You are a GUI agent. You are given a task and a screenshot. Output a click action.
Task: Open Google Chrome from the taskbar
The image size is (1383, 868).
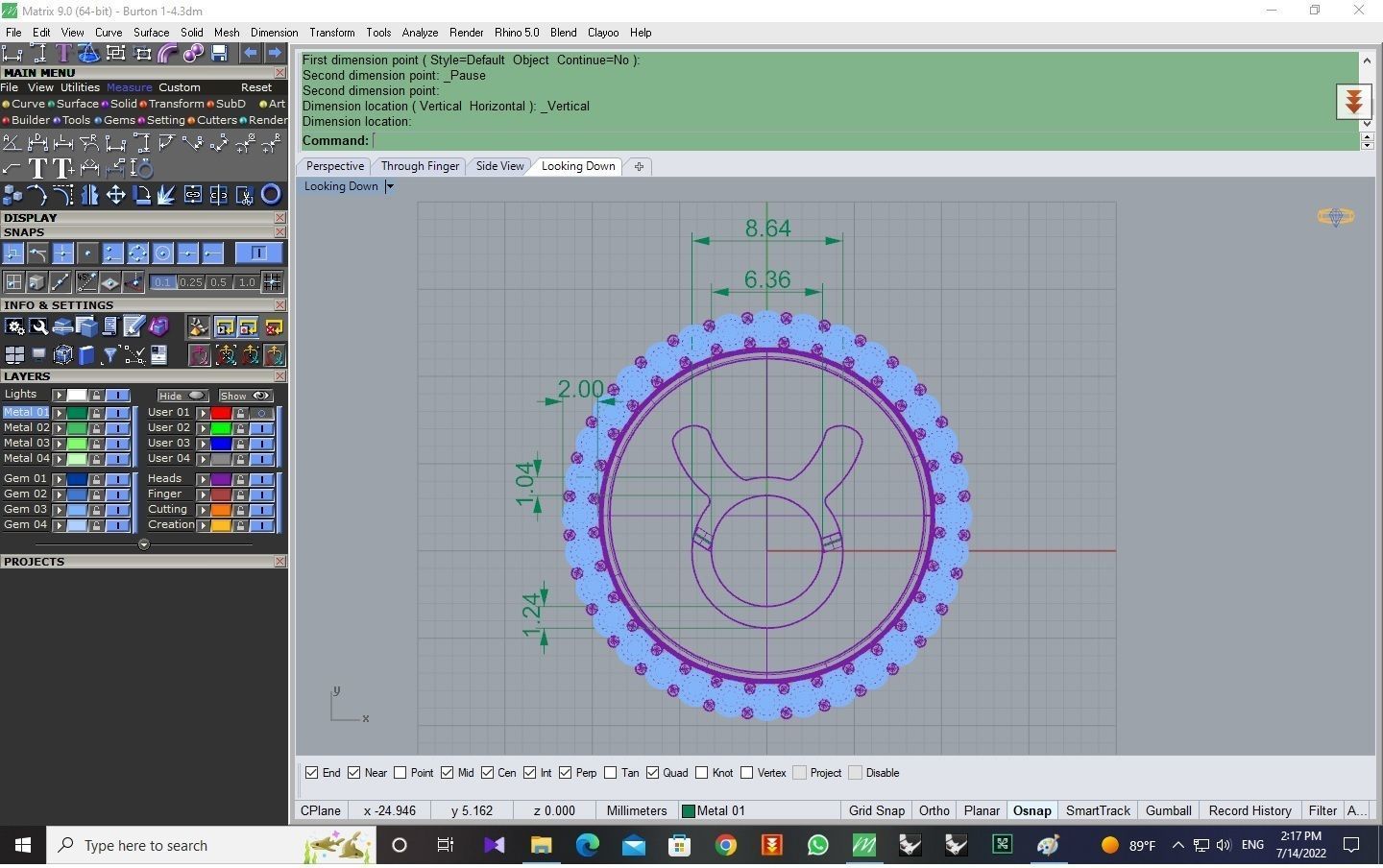tap(726, 845)
